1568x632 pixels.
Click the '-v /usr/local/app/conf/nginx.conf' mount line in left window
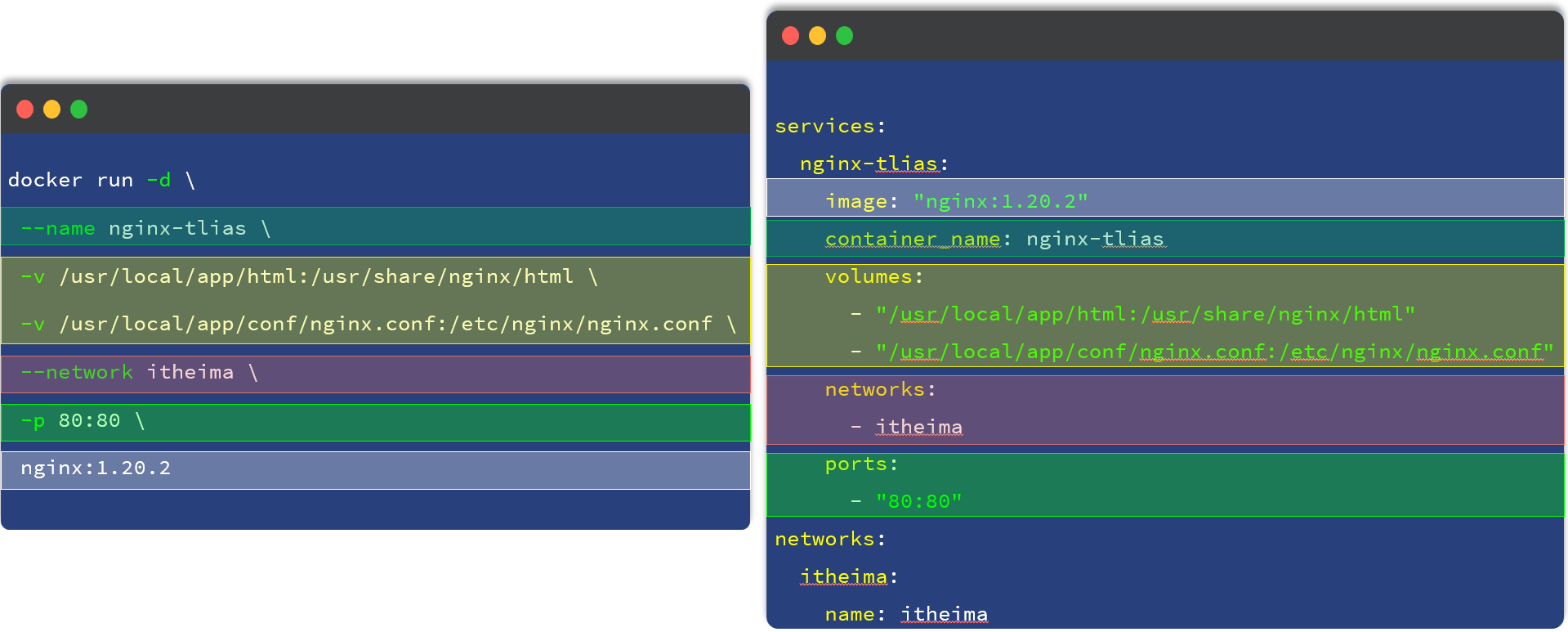[379, 325]
